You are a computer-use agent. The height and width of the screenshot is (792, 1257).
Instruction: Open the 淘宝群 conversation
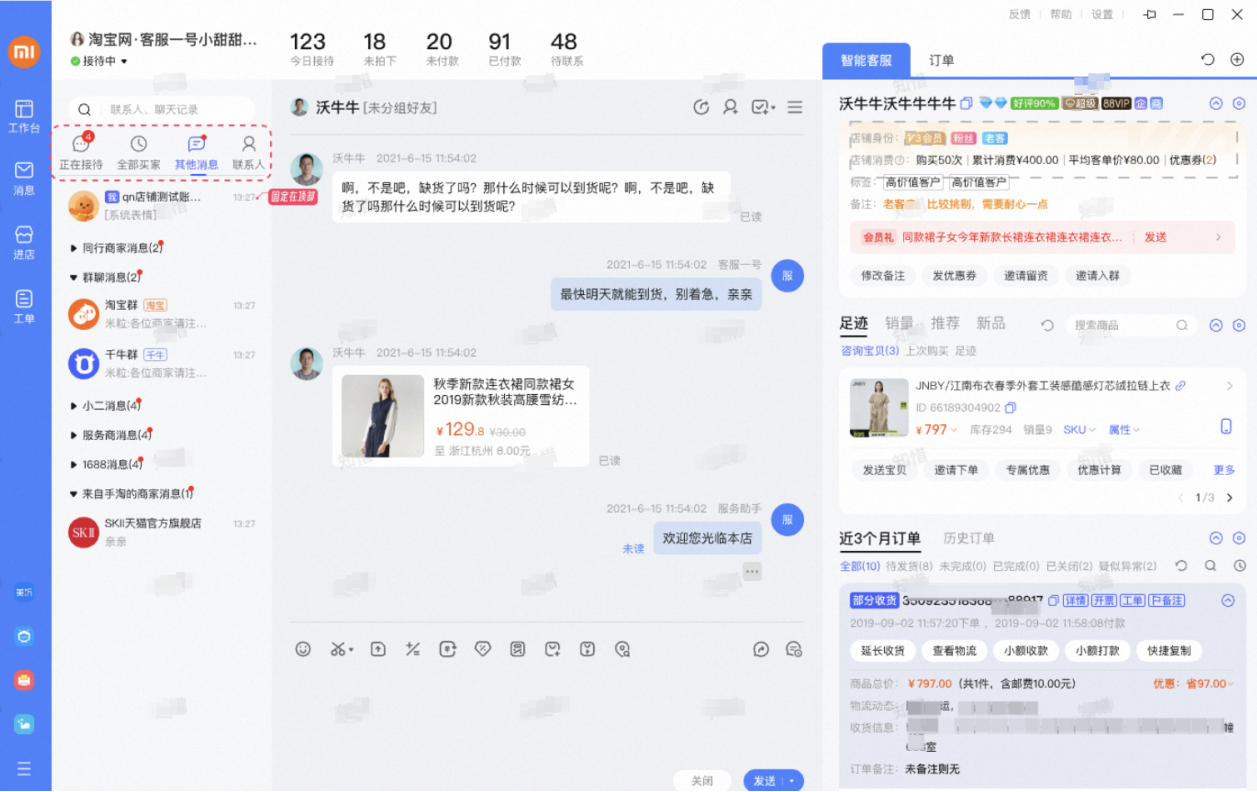tap(162, 314)
